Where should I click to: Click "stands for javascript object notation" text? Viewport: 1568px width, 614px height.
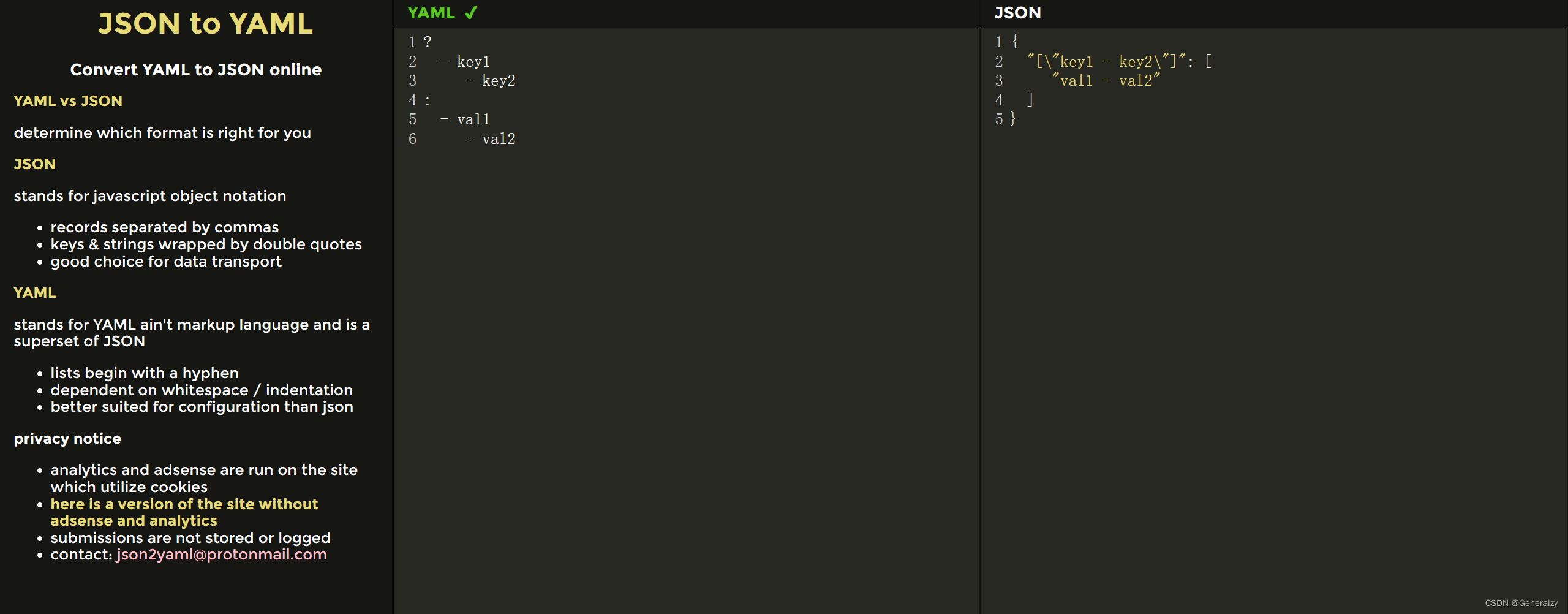(x=150, y=196)
